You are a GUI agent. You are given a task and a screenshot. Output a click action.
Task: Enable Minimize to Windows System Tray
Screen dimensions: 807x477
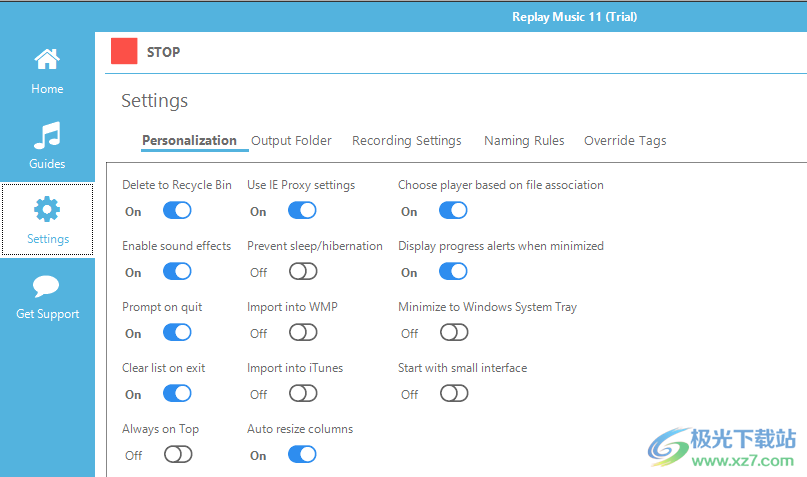(453, 333)
